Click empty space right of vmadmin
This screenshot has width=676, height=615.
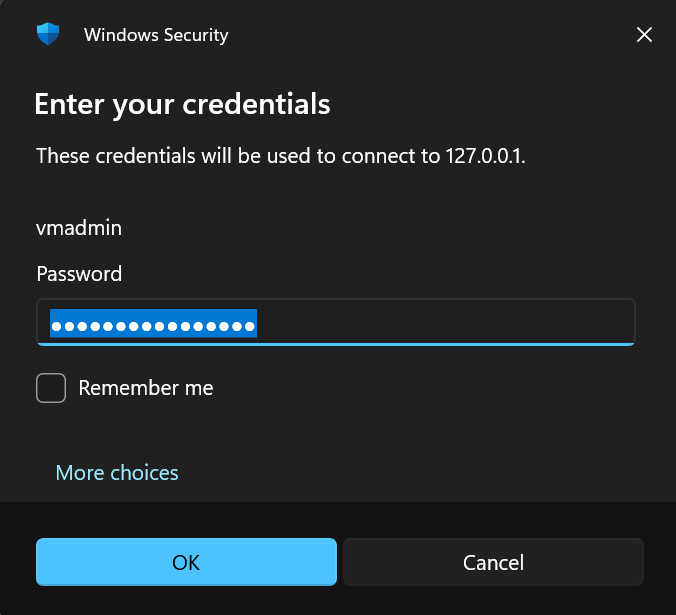point(380,228)
